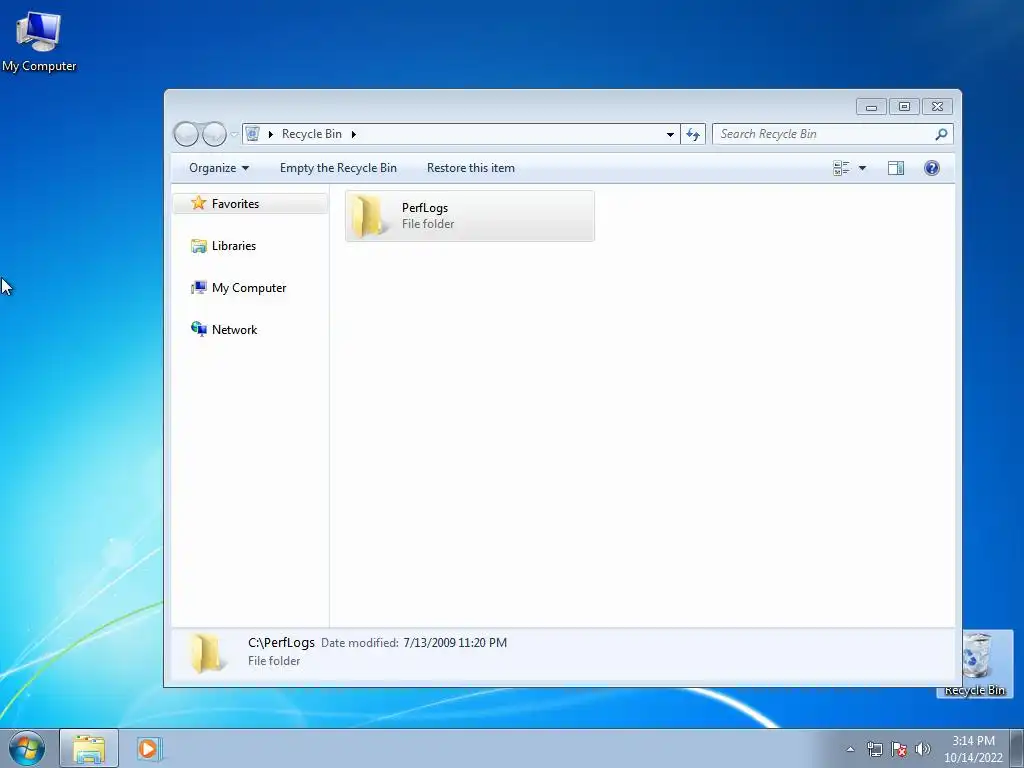The height and width of the screenshot is (768, 1024).
Task: Go back with the Back arrow button
Action: [x=186, y=134]
